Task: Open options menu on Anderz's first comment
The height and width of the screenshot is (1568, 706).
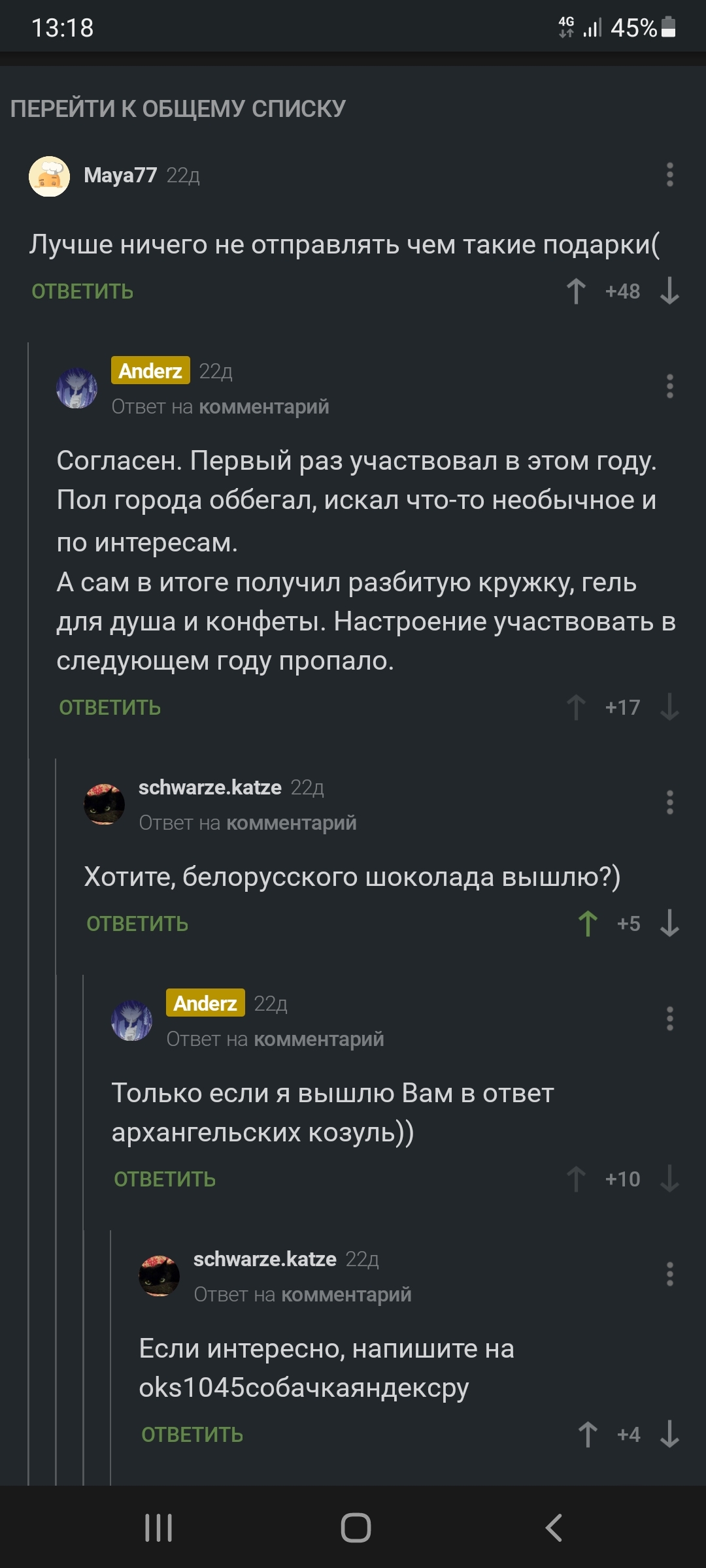Action: coord(669,387)
